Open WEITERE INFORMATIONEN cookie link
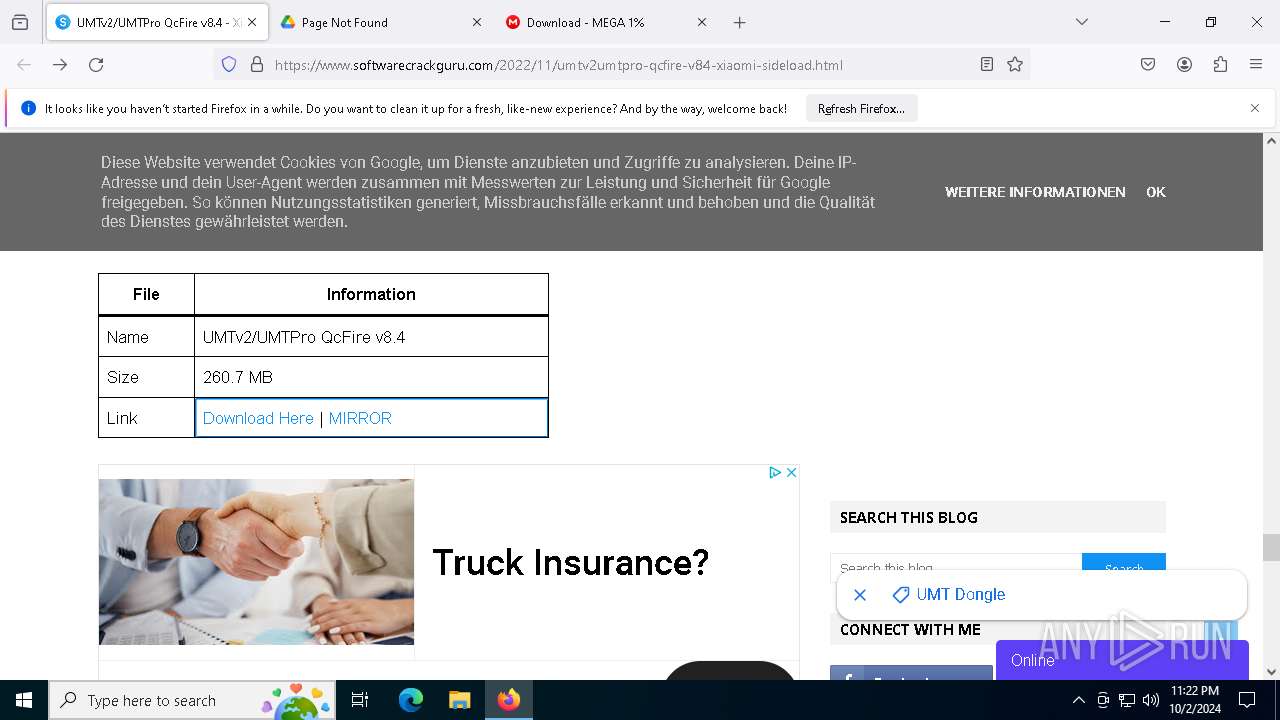Screen dimensions: 1280x720 [x=1035, y=192]
